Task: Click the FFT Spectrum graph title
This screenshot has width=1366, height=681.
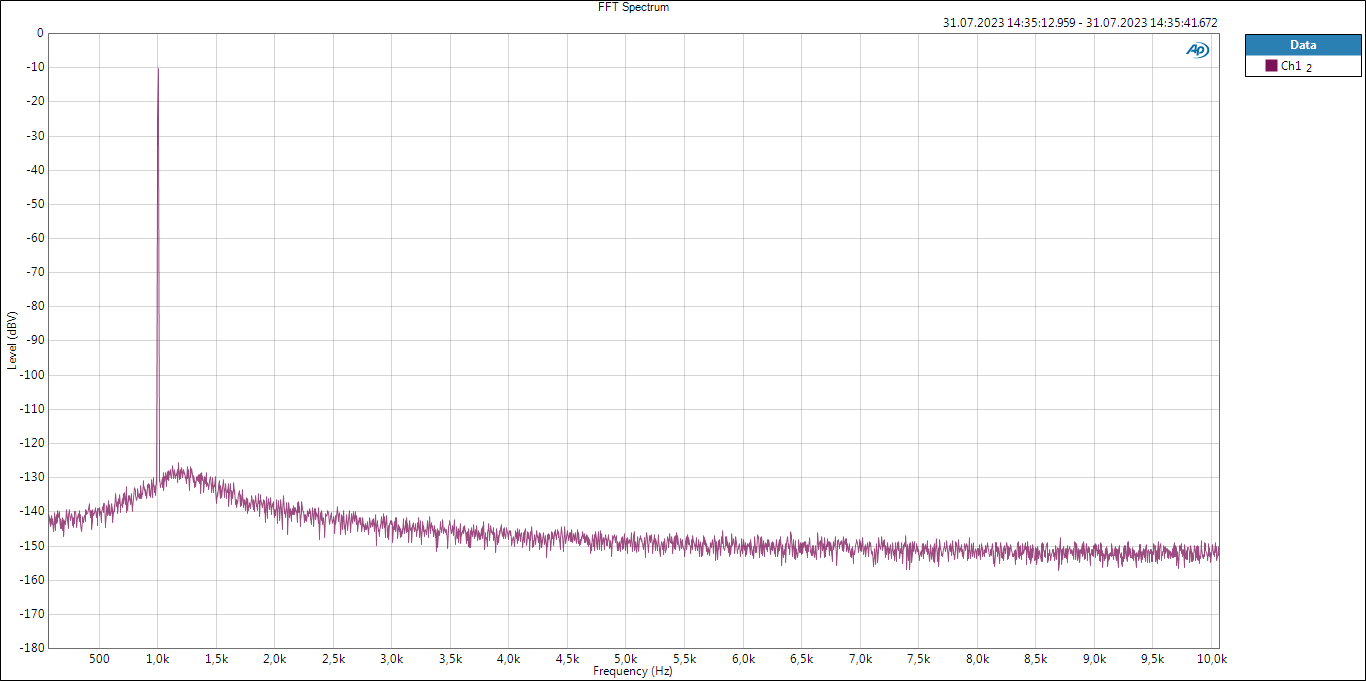Action: pos(633,7)
